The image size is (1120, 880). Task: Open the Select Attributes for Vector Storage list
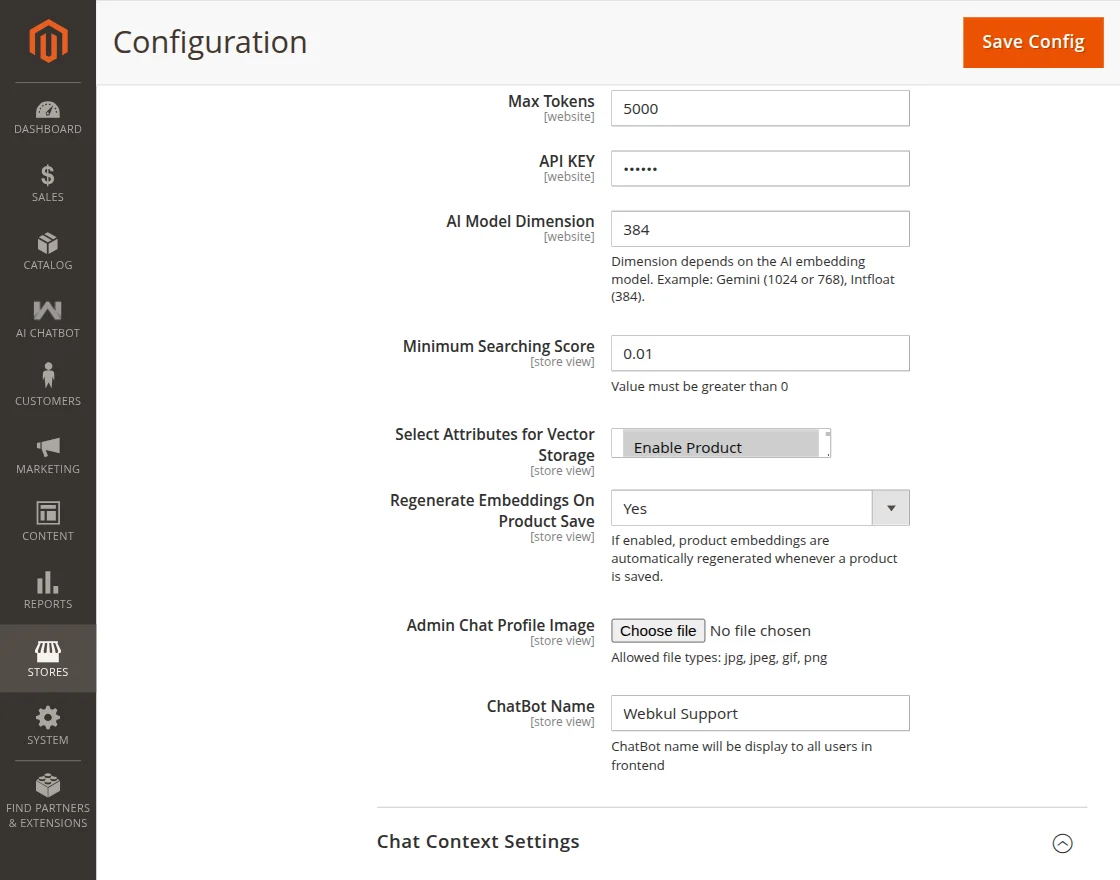[x=721, y=443]
